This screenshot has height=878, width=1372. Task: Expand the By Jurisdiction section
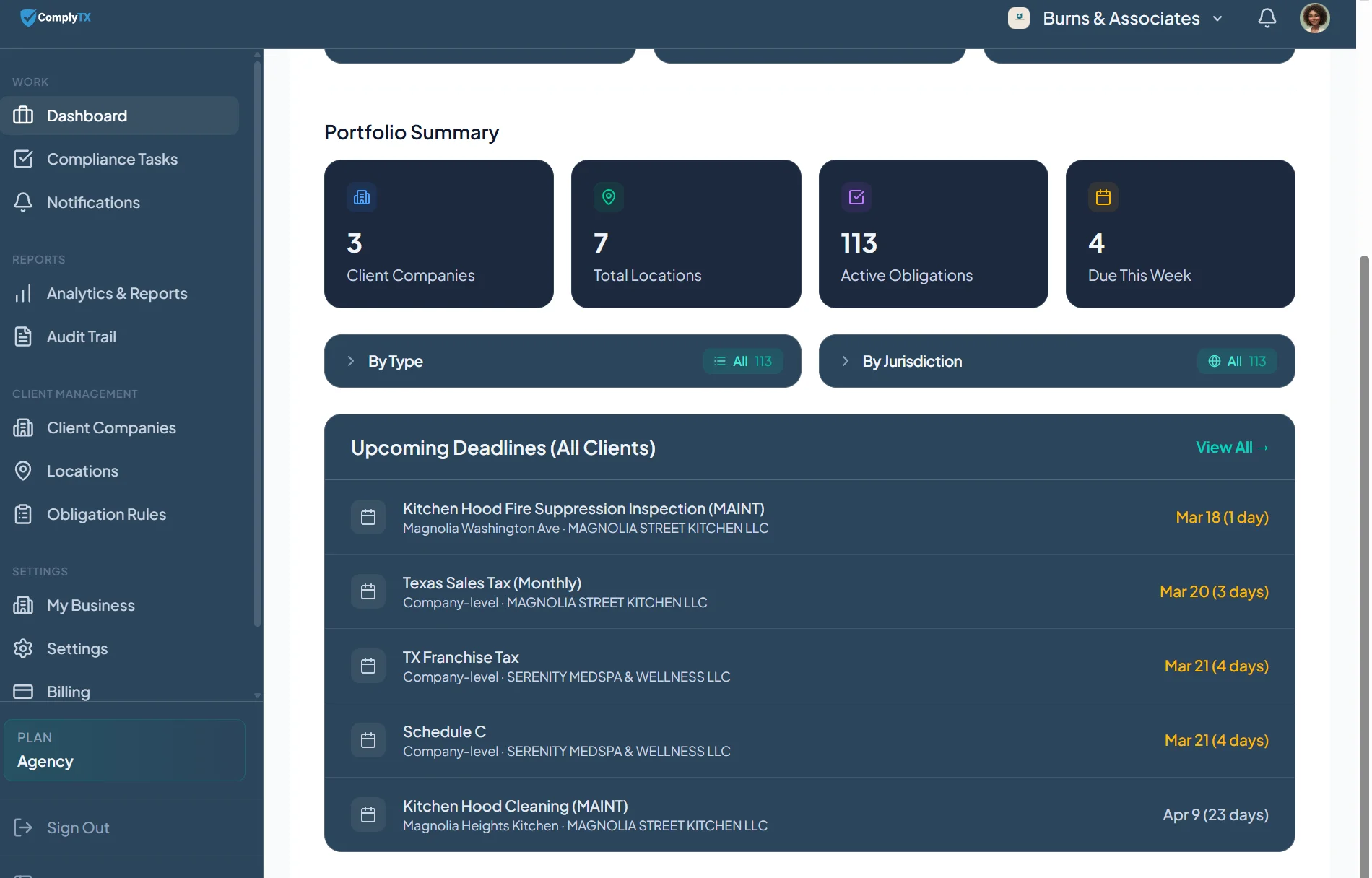pyautogui.click(x=846, y=361)
